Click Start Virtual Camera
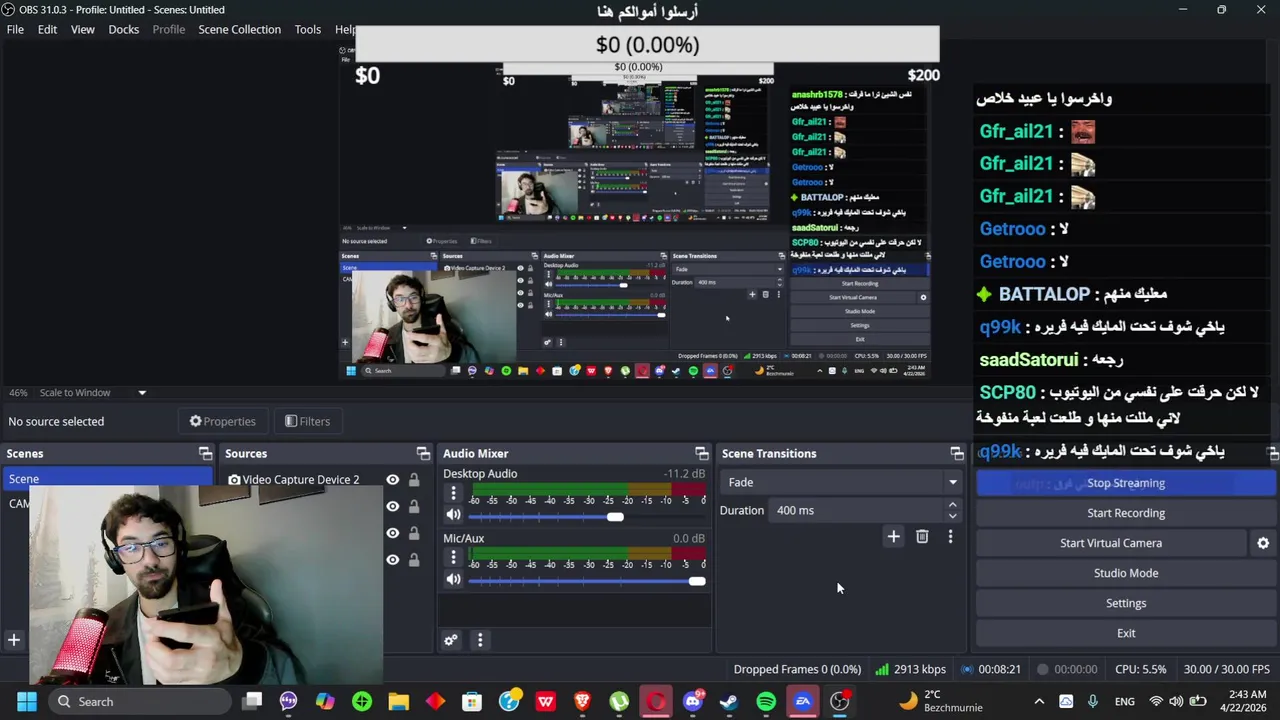The width and height of the screenshot is (1280, 720). tap(1111, 543)
